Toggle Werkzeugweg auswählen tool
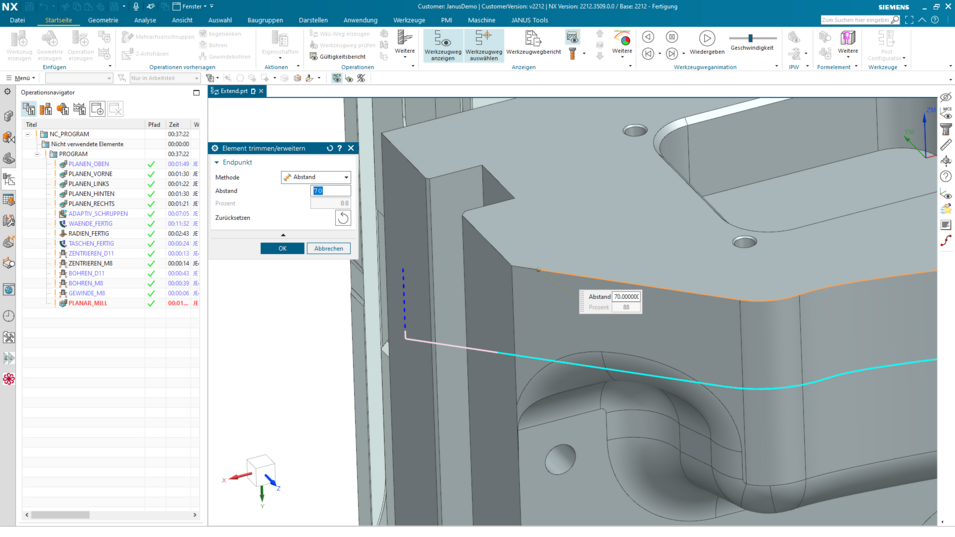 (484, 45)
